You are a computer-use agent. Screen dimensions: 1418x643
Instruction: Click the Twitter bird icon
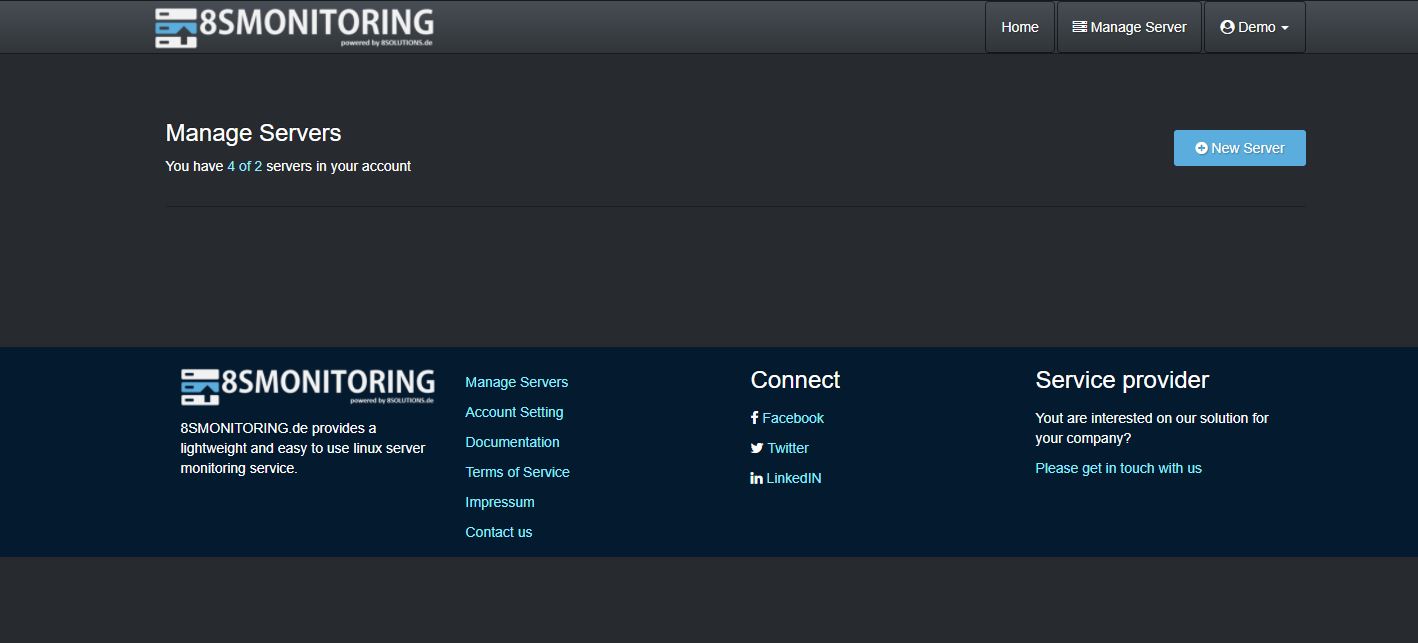pyautogui.click(x=757, y=448)
